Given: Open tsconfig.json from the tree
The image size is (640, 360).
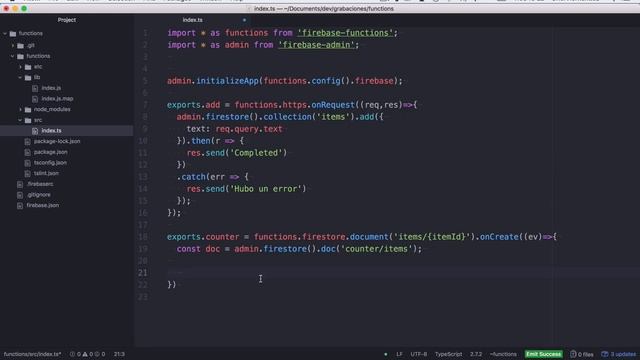Looking at the screenshot, I should (x=50, y=162).
